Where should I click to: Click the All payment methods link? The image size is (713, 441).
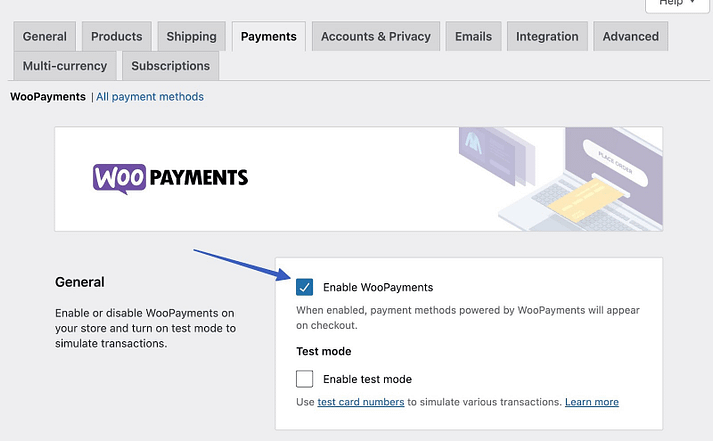(150, 97)
